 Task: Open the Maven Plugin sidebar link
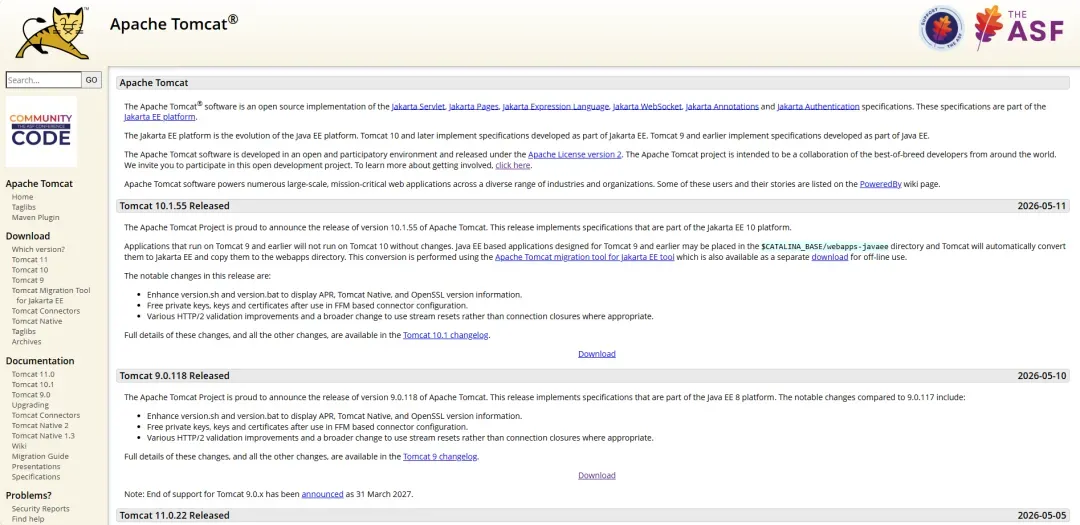coord(35,218)
